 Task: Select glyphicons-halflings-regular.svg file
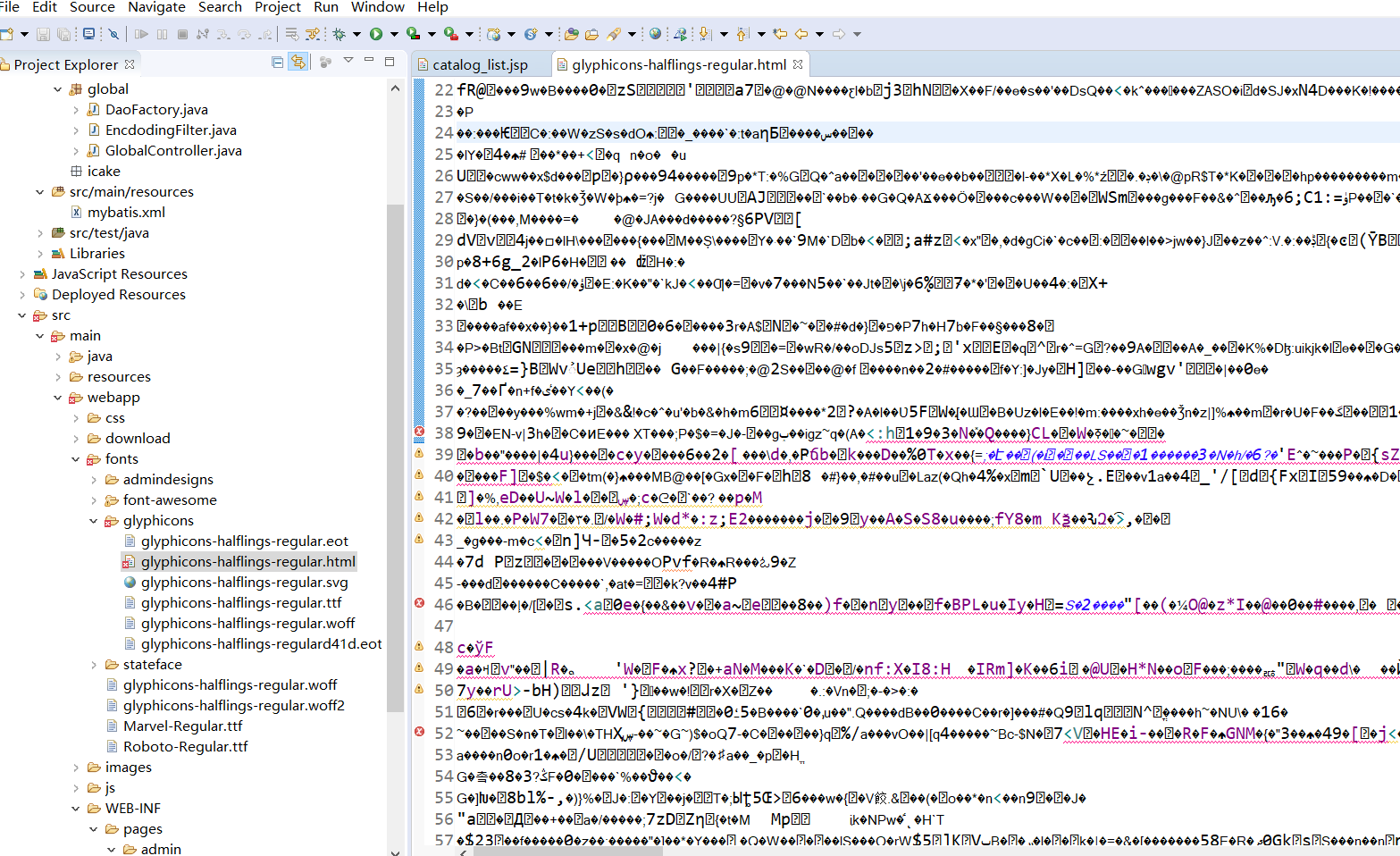[244, 583]
